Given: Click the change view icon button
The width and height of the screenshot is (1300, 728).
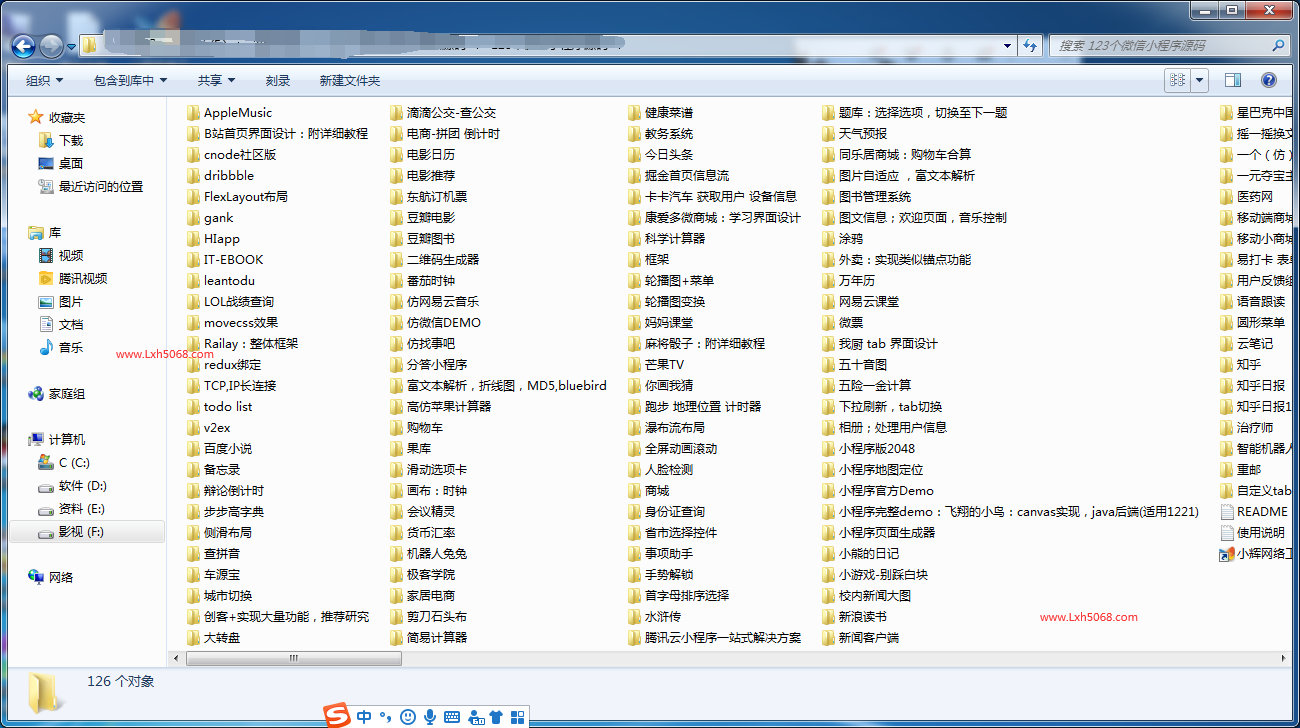Looking at the screenshot, I should 1178,80.
